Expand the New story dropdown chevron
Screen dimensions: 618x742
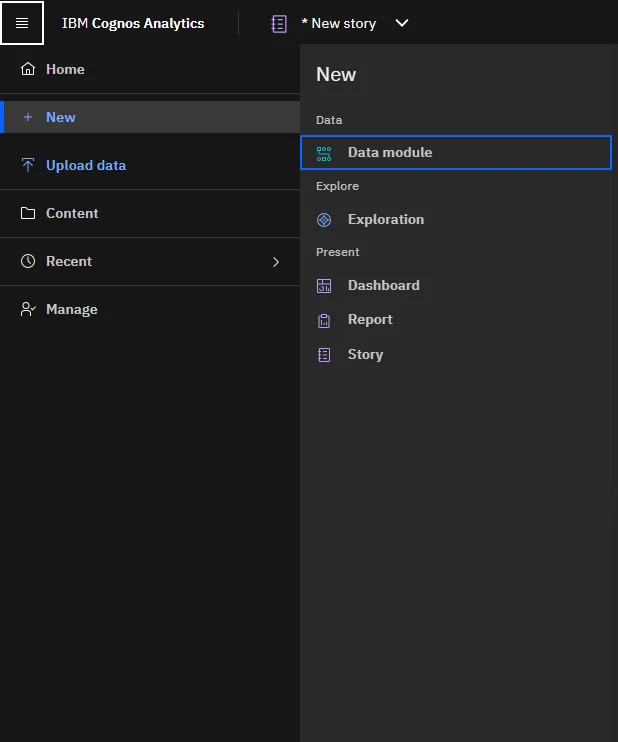point(402,23)
